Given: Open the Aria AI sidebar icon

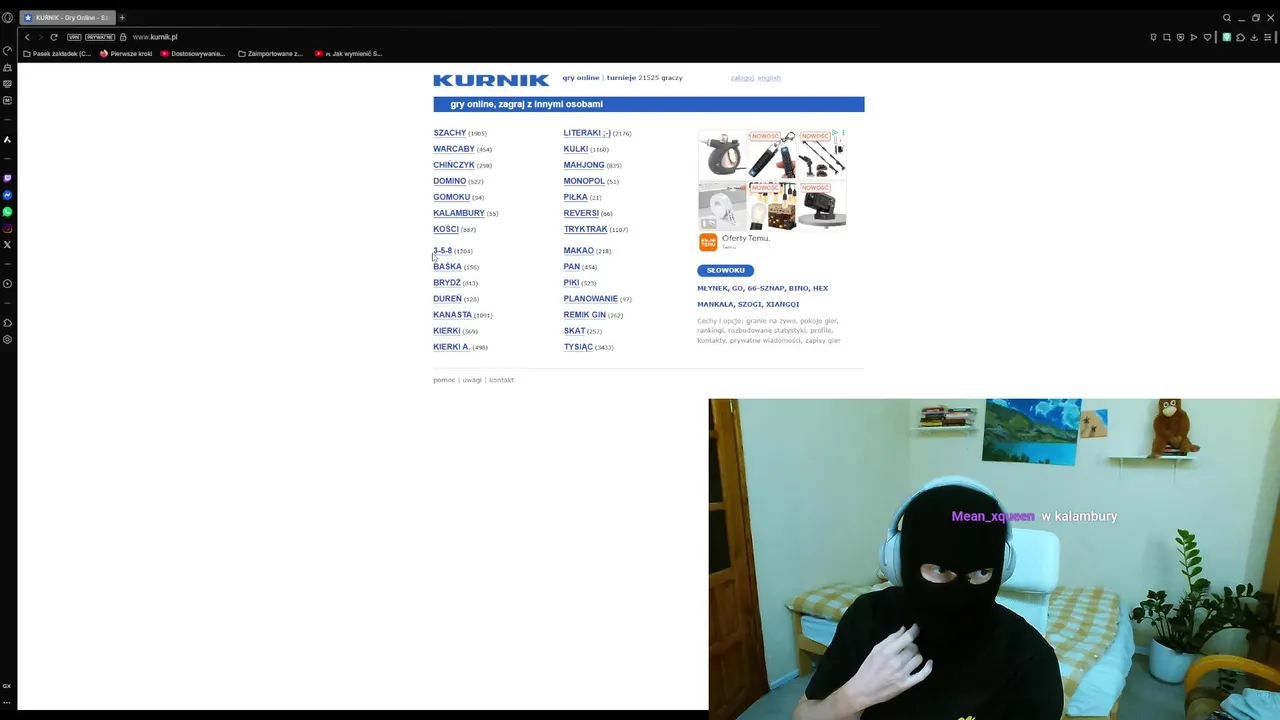Looking at the screenshot, I should pos(7,140).
